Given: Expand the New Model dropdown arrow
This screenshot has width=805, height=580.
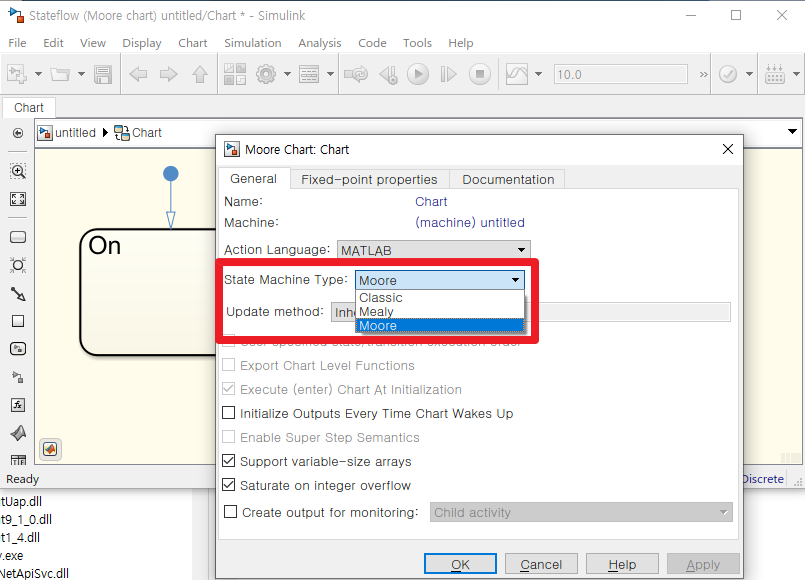Looking at the screenshot, I should click(38, 74).
